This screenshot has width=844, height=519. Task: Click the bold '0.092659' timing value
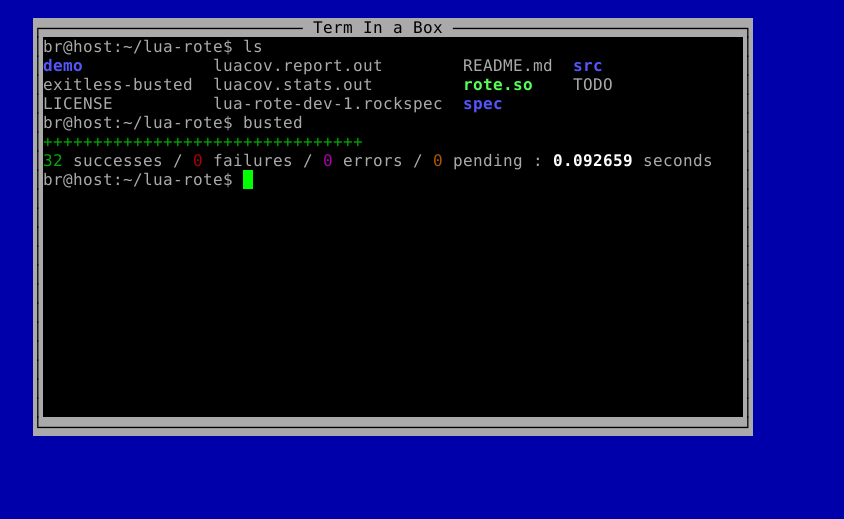pyautogui.click(x=592, y=160)
